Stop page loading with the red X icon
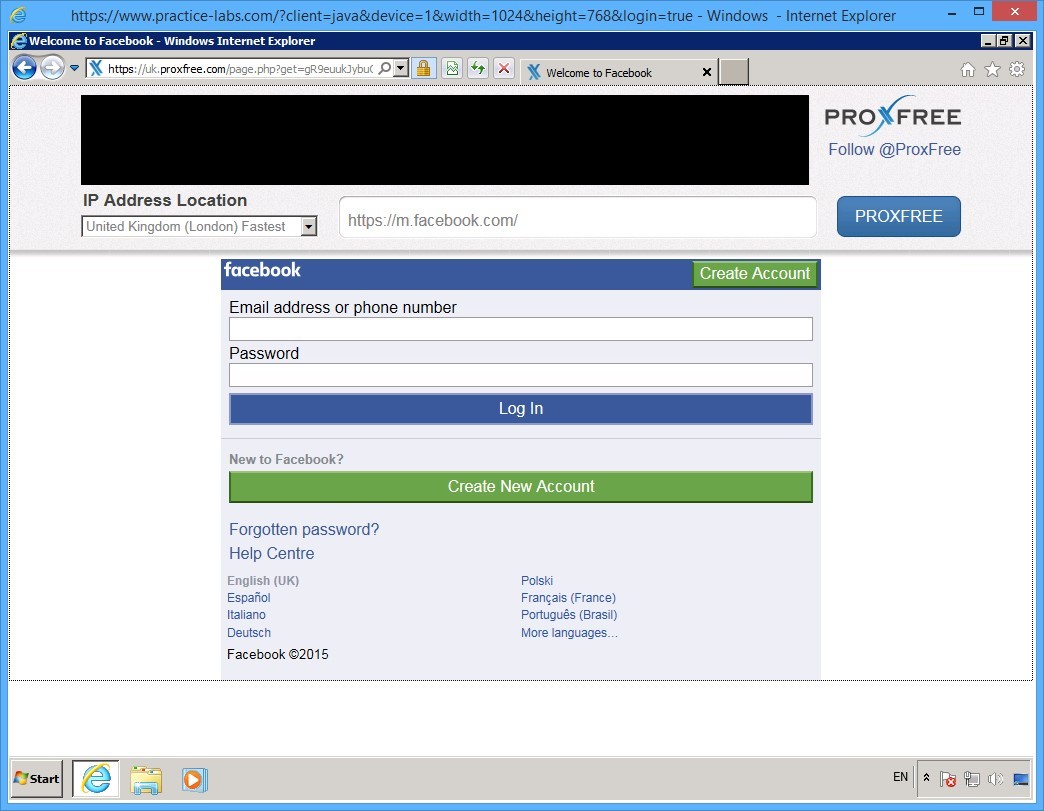The image size is (1044, 811). [x=503, y=68]
